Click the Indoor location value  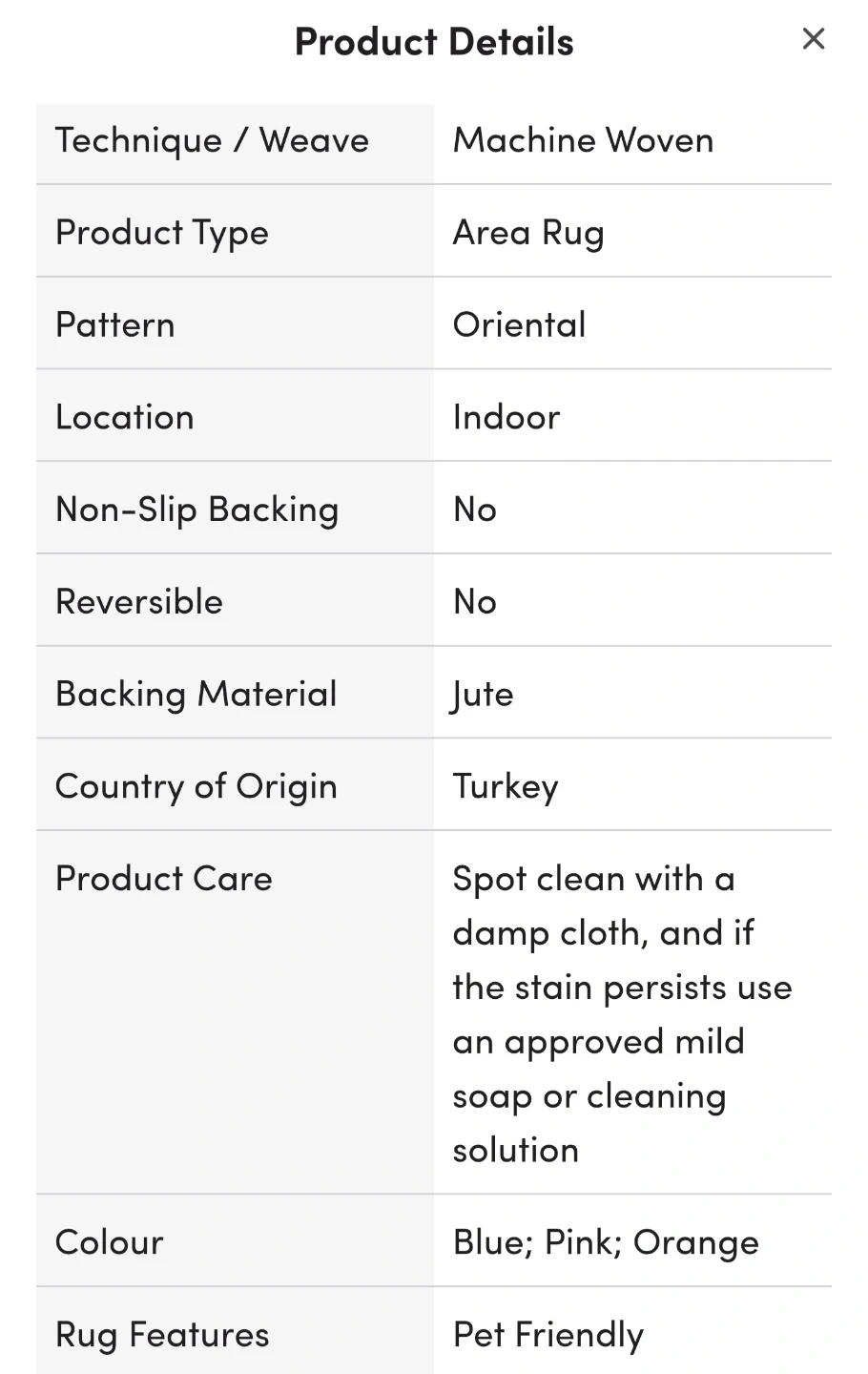tap(506, 418)
